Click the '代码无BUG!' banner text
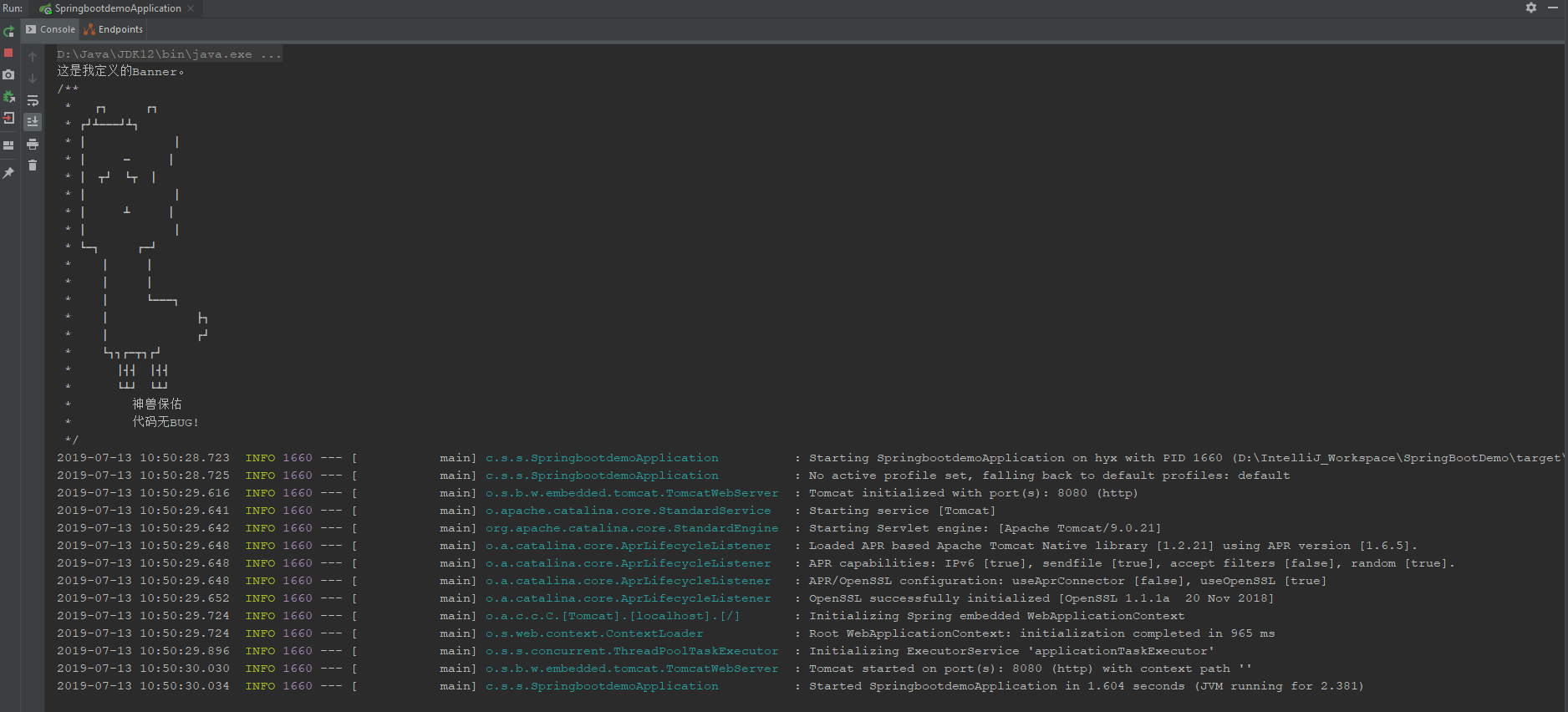Image resolution: width=1568 pixels, height=712 pixels. click(x=165, y=422)
